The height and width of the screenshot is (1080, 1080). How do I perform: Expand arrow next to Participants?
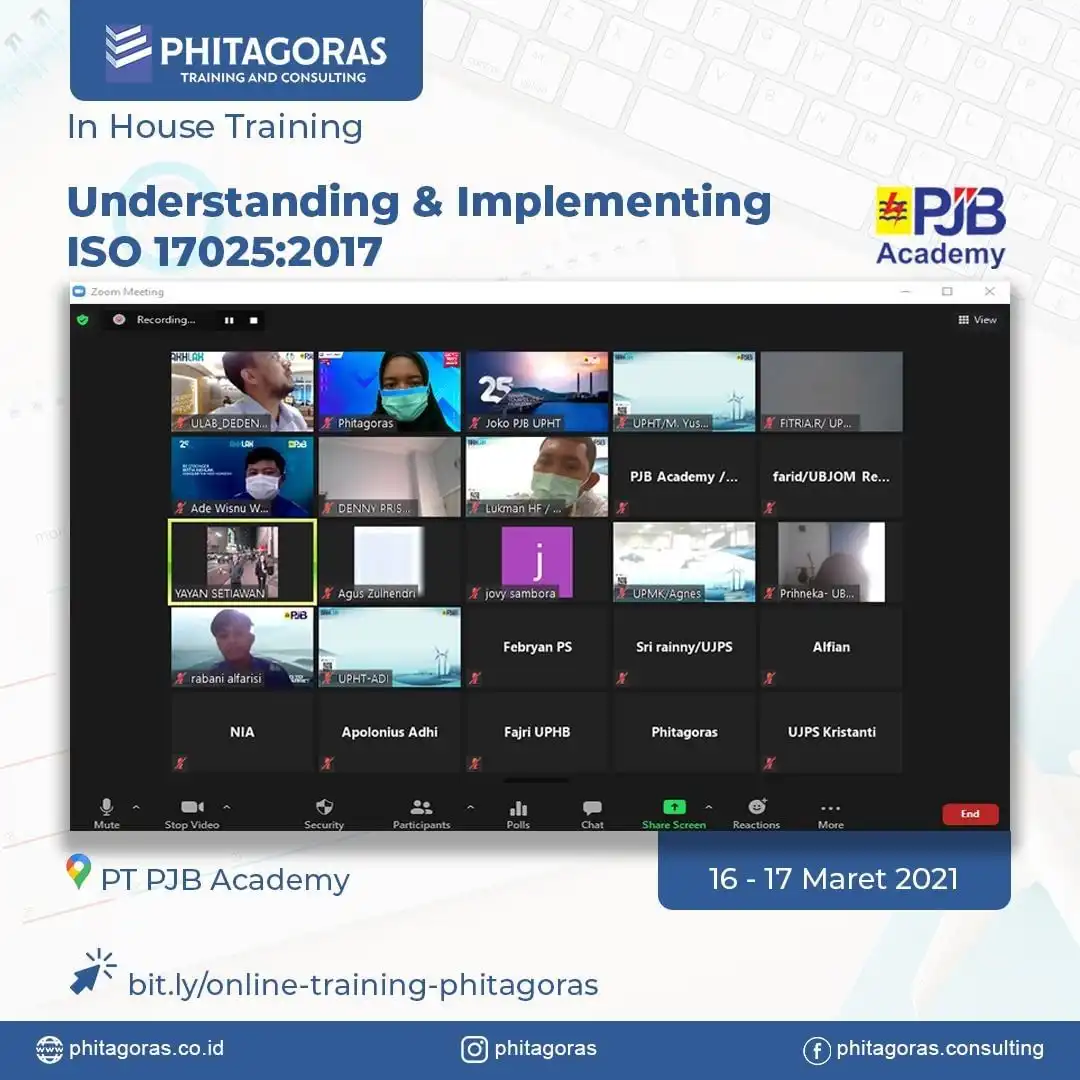470,807
